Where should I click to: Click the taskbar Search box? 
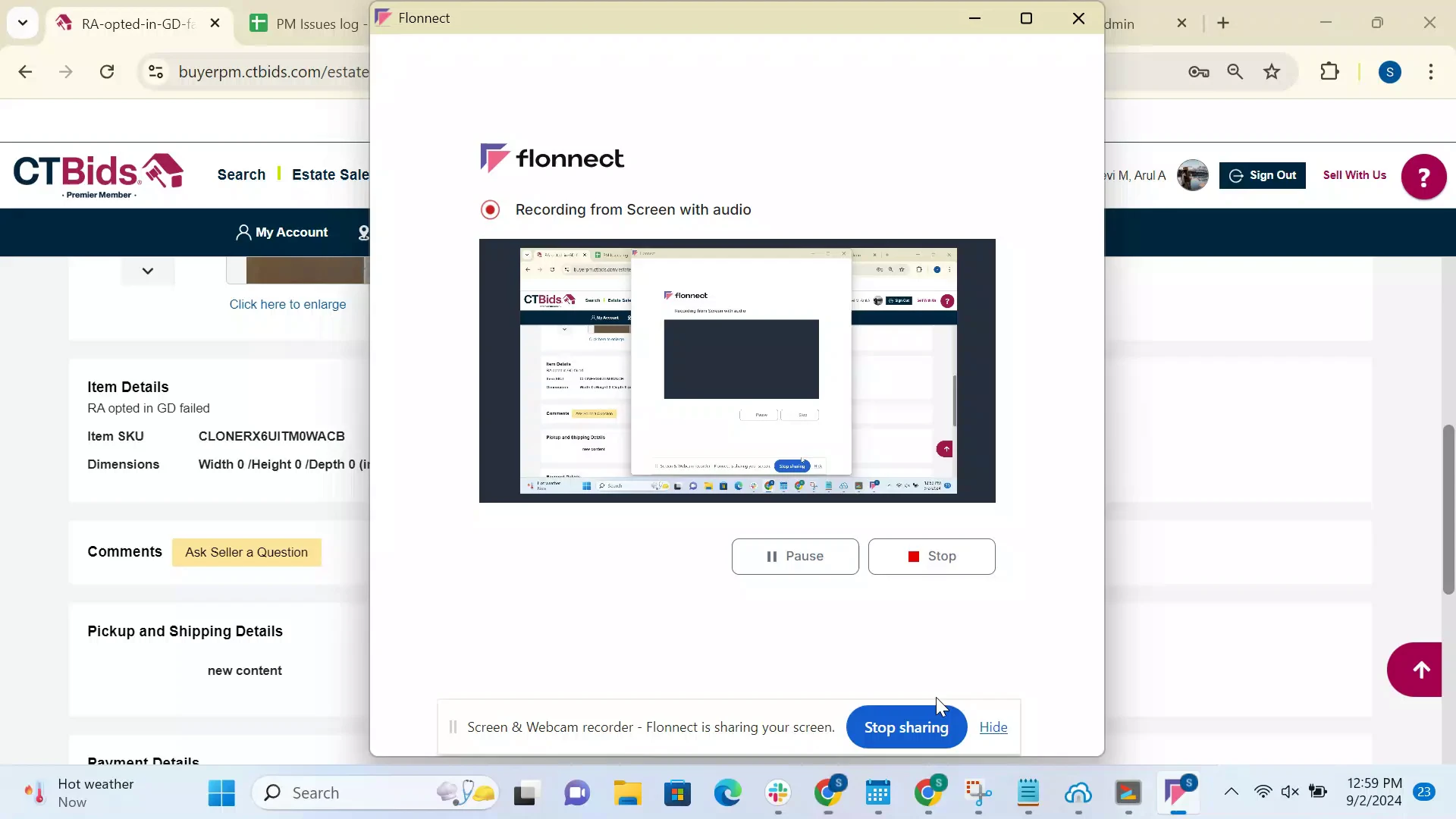pos(375,793)
